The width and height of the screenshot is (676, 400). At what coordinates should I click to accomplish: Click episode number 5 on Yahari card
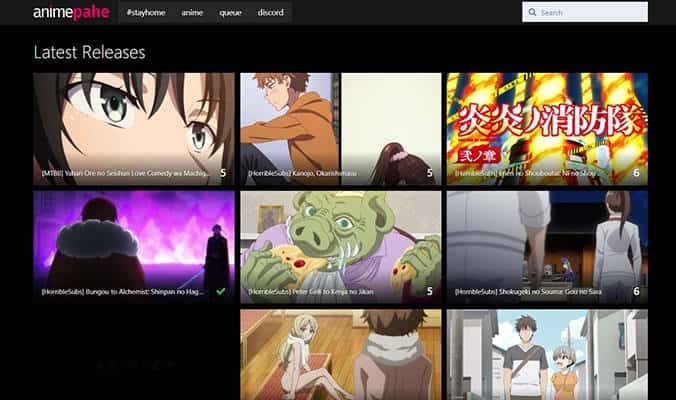[223, 173]
